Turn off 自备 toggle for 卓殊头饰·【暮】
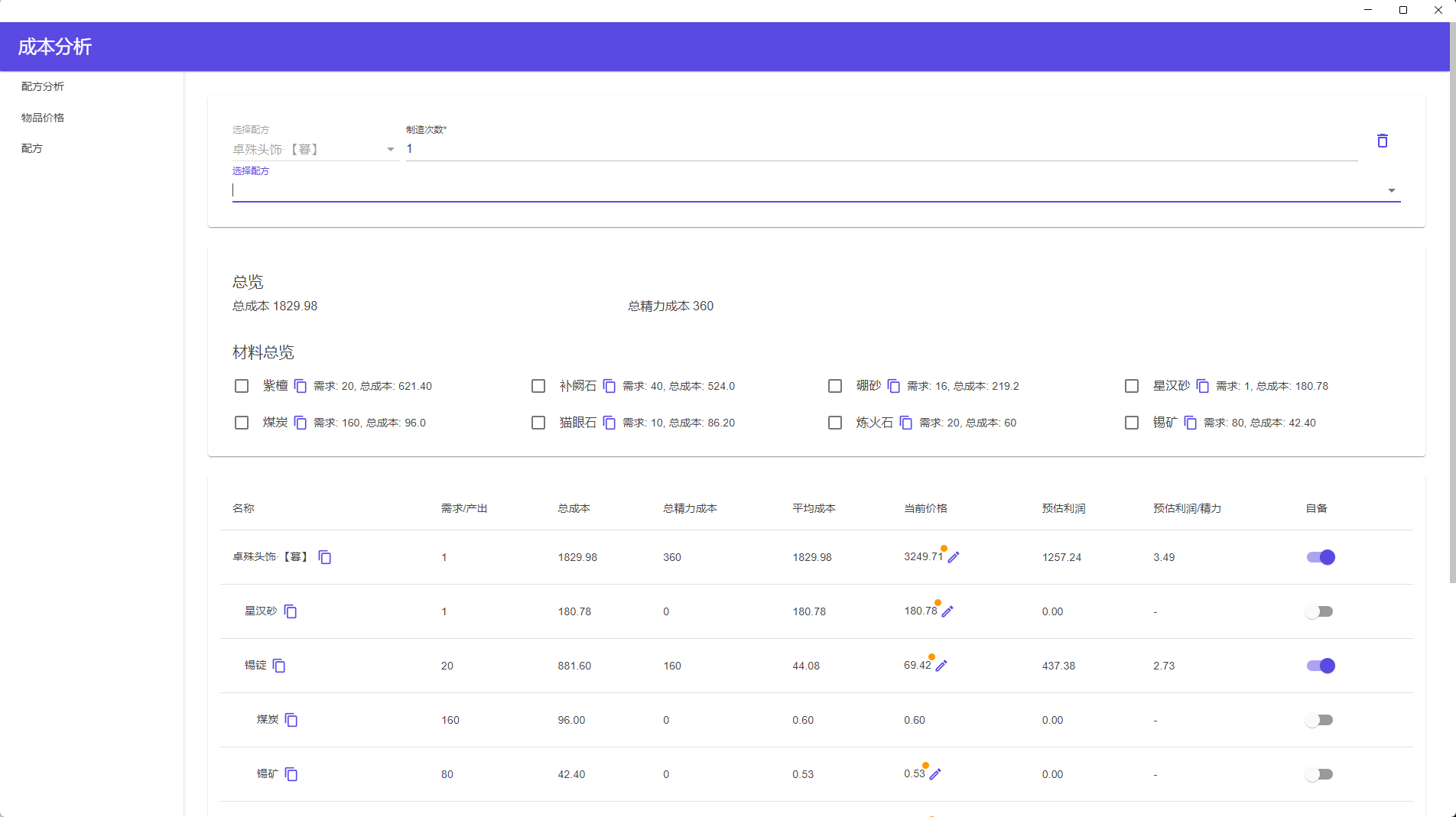 tap(1321, 557)
